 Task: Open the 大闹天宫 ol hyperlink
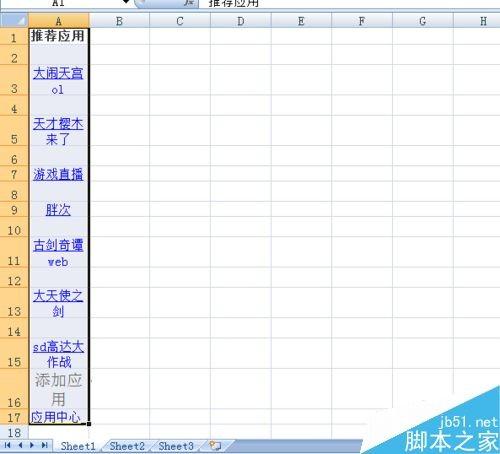coord(58,81)
